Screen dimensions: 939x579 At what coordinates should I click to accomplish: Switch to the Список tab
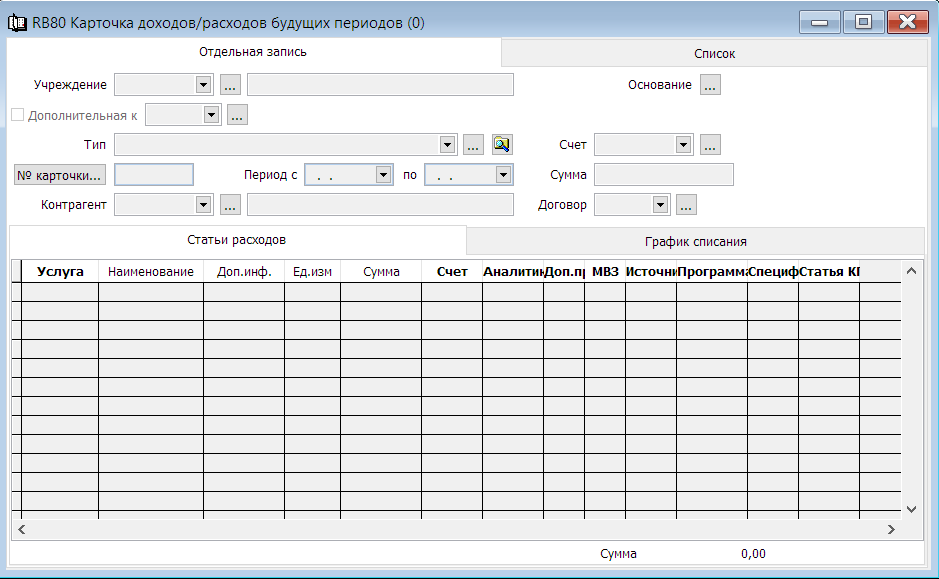click(714, 53)
